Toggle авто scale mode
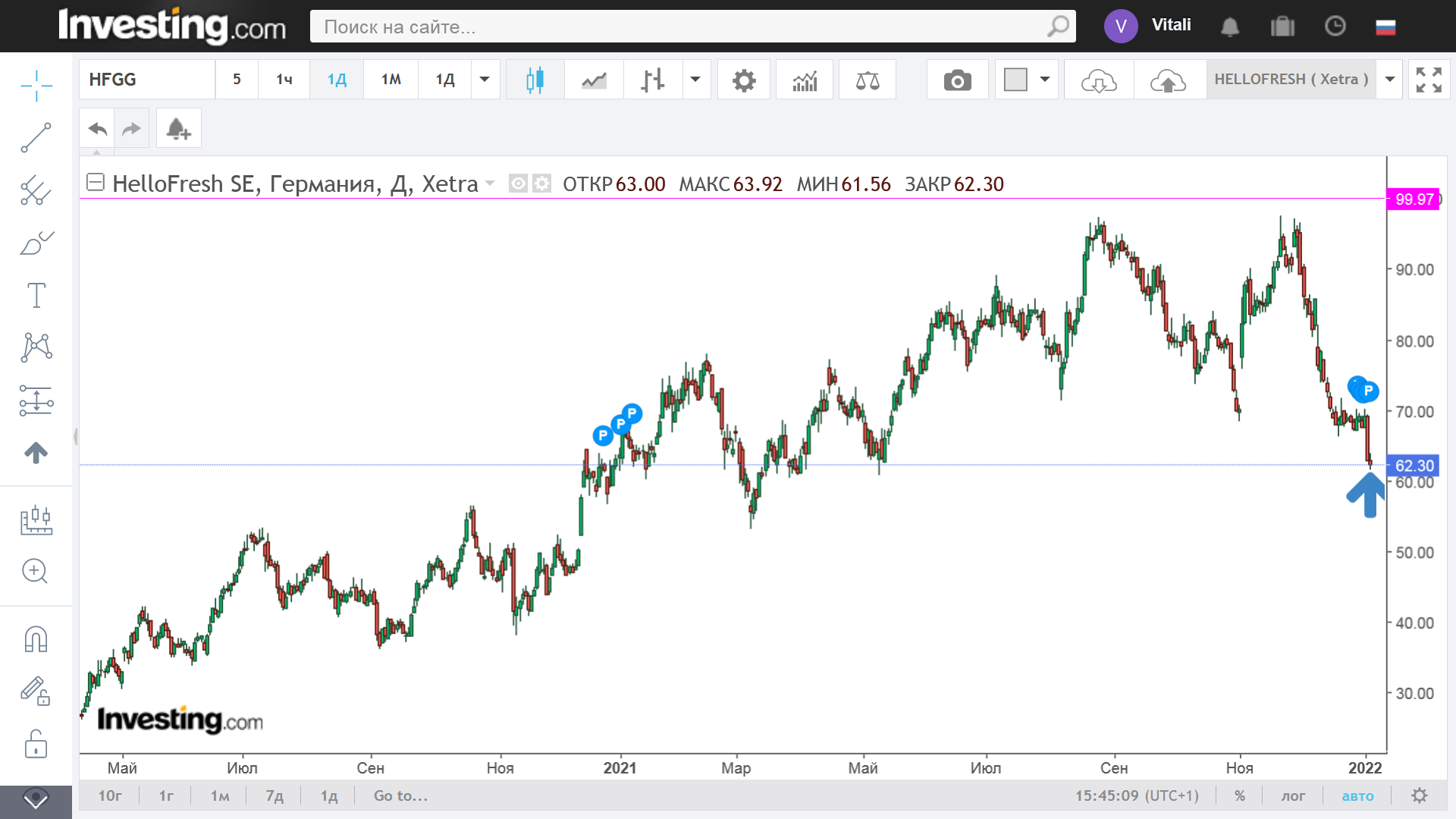Viewport: 1456px width, 819px height. tap(1357, 795)
